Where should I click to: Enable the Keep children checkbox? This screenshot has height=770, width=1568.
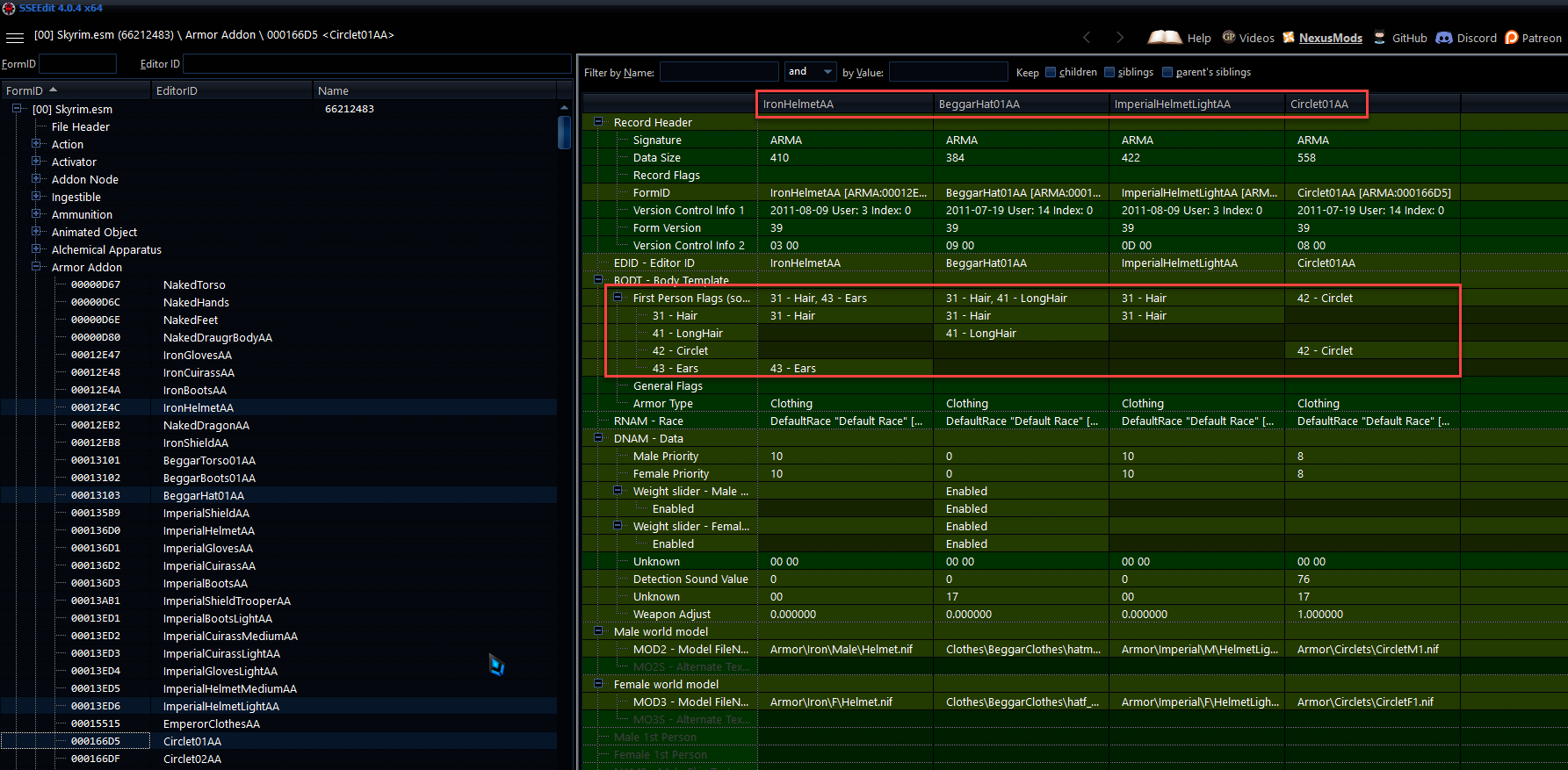tap(1051, 72)
